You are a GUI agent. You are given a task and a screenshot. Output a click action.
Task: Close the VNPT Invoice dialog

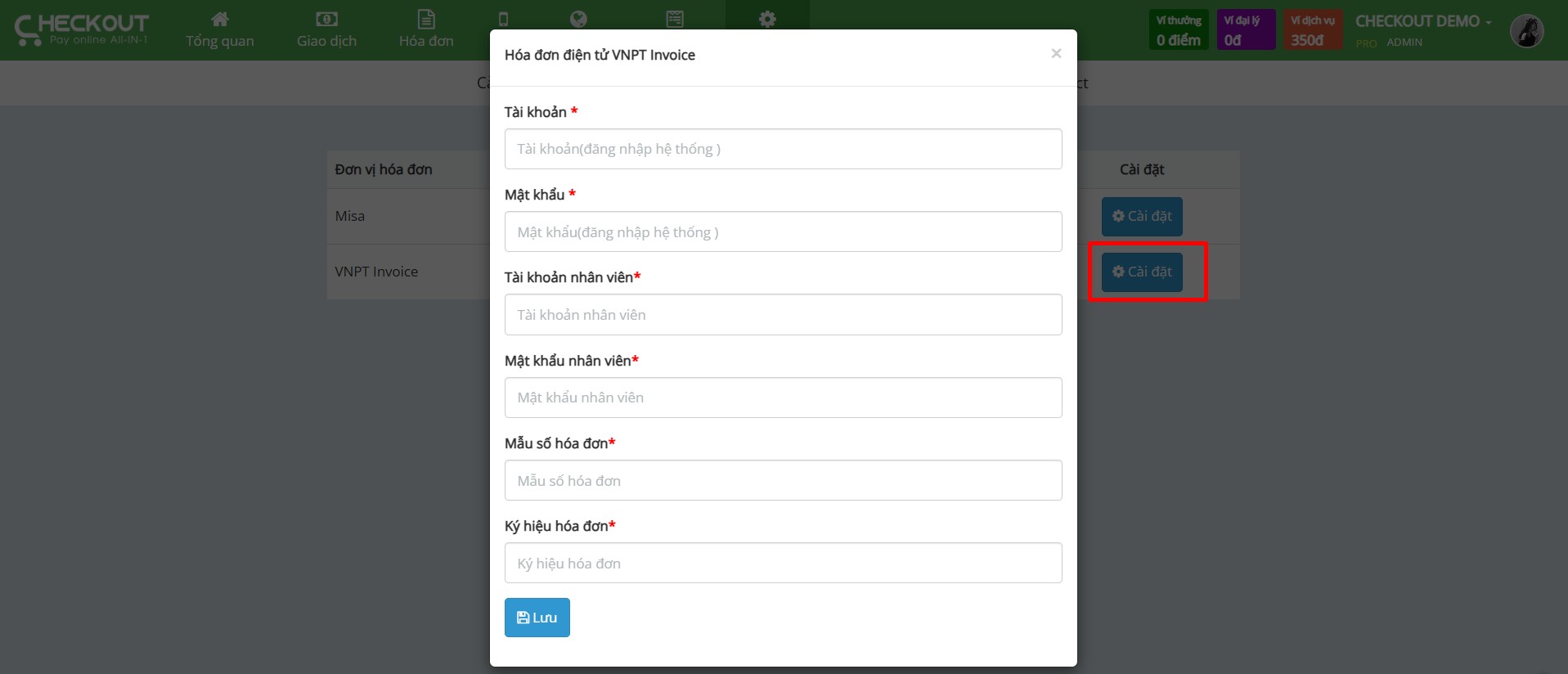(1056, 53)
